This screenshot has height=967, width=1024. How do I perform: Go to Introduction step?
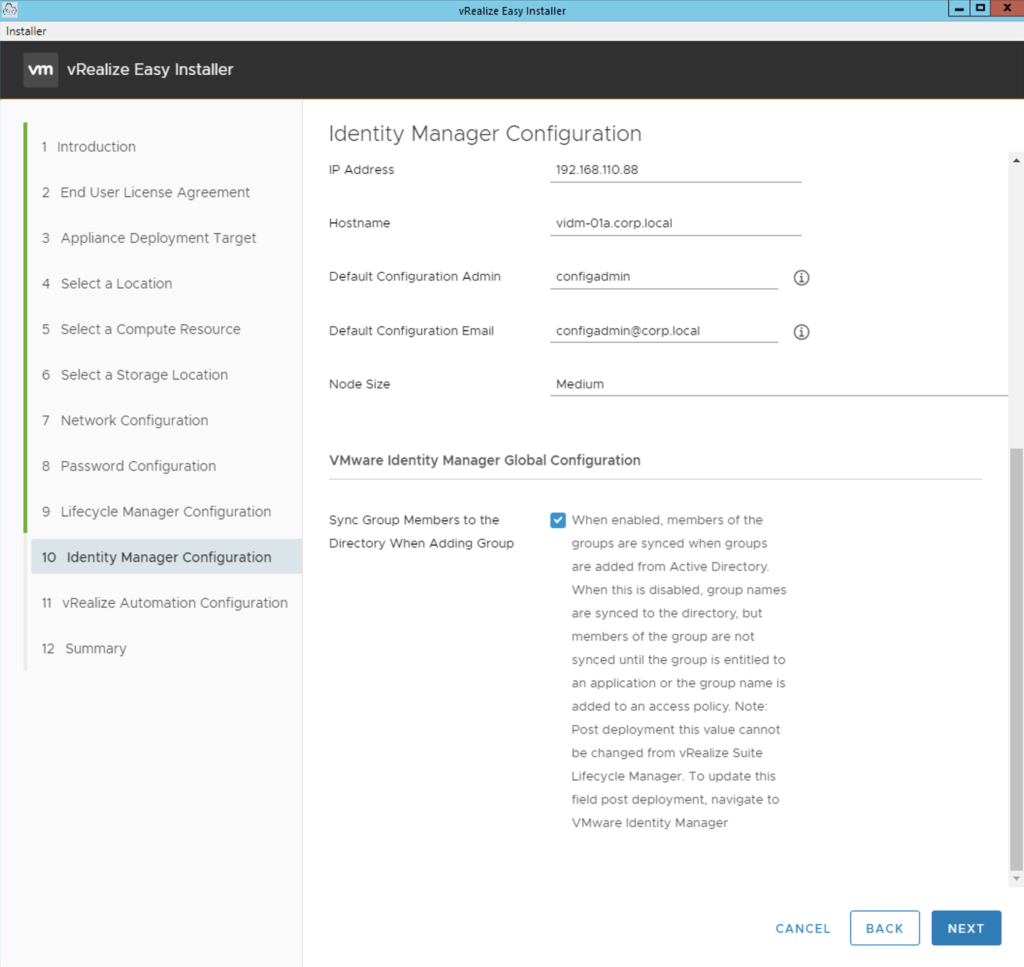tap(96, 147)
